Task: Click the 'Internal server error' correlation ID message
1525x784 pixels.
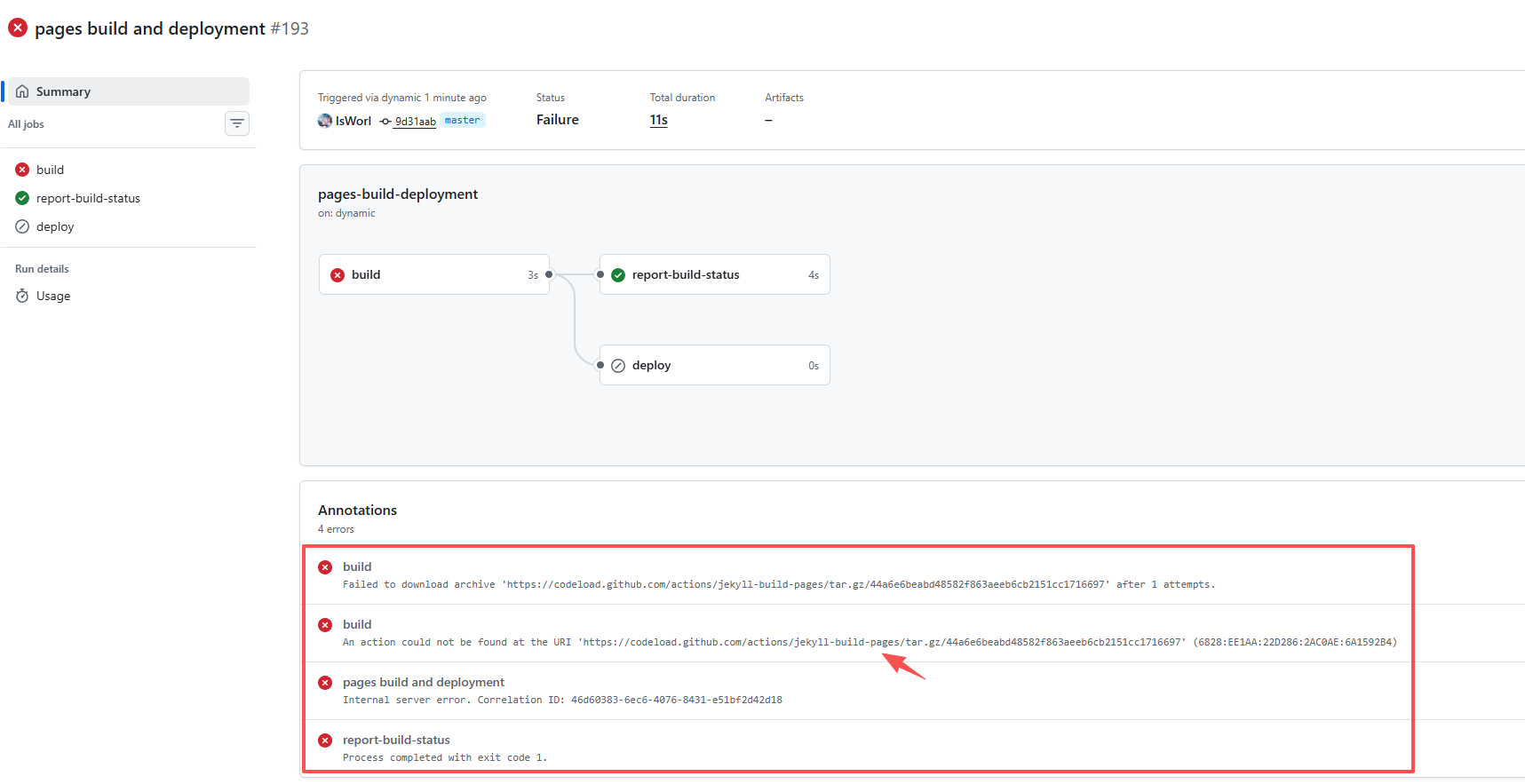Action: (x=562, y=700)
